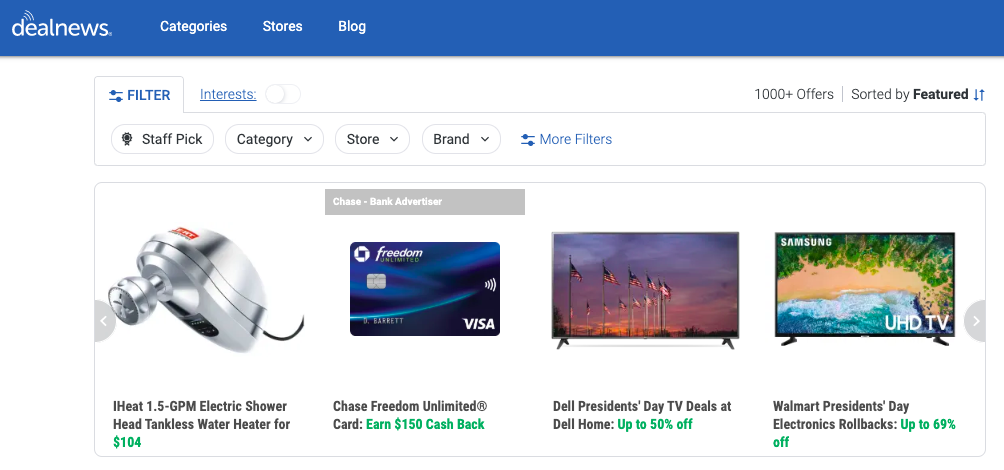1004x470 pixels.
Task: Click the Staff Pick ribbon icon
Action: click(x=128, y=140)
